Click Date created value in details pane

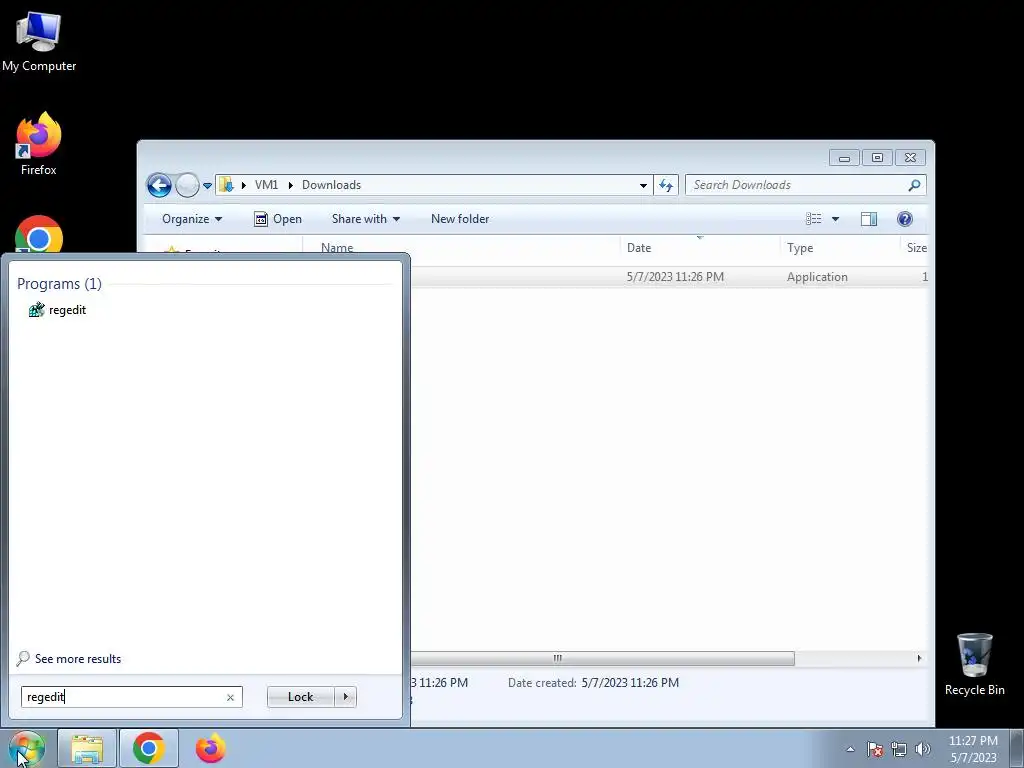pyautogui.click(x=630, y=682)
